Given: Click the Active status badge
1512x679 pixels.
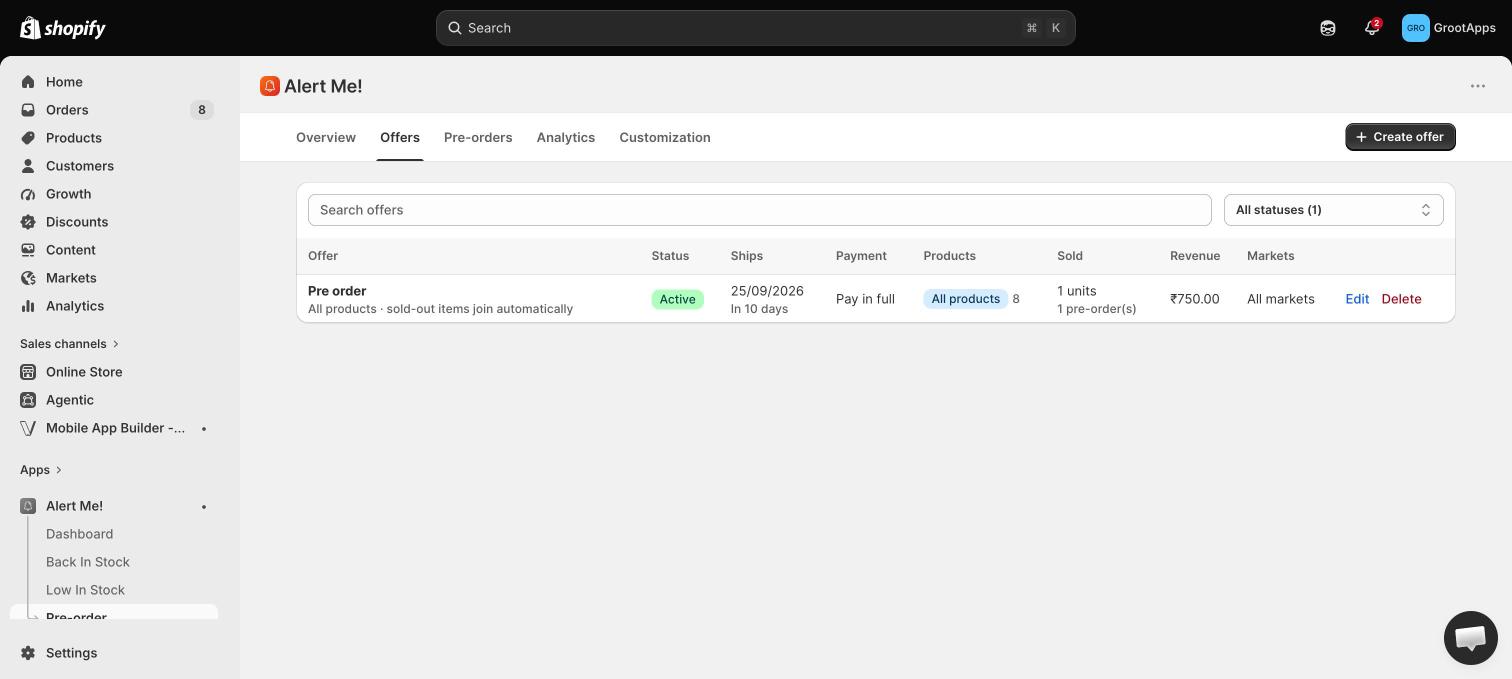Looking at the screenshot, I should pos(677,299).
